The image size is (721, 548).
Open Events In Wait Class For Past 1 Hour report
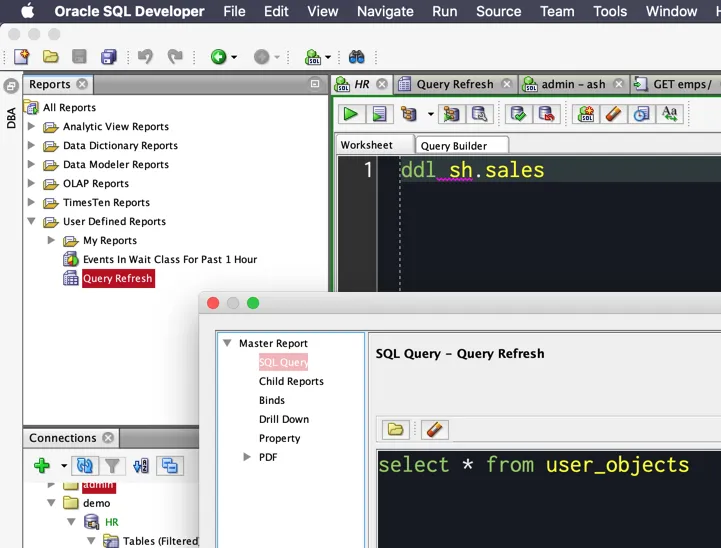pyautogui.click(x=169, y=260)
